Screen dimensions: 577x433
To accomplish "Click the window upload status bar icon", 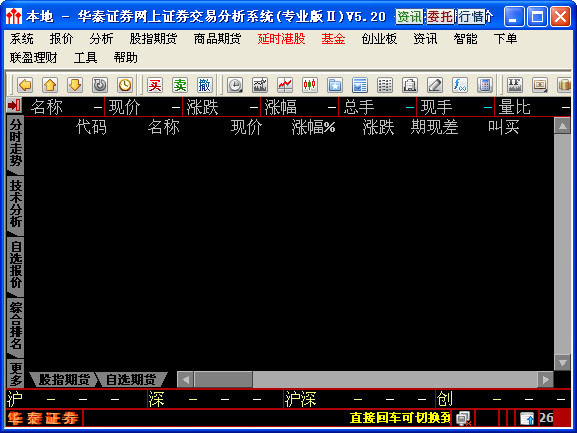I will click(x=527, y=418).
